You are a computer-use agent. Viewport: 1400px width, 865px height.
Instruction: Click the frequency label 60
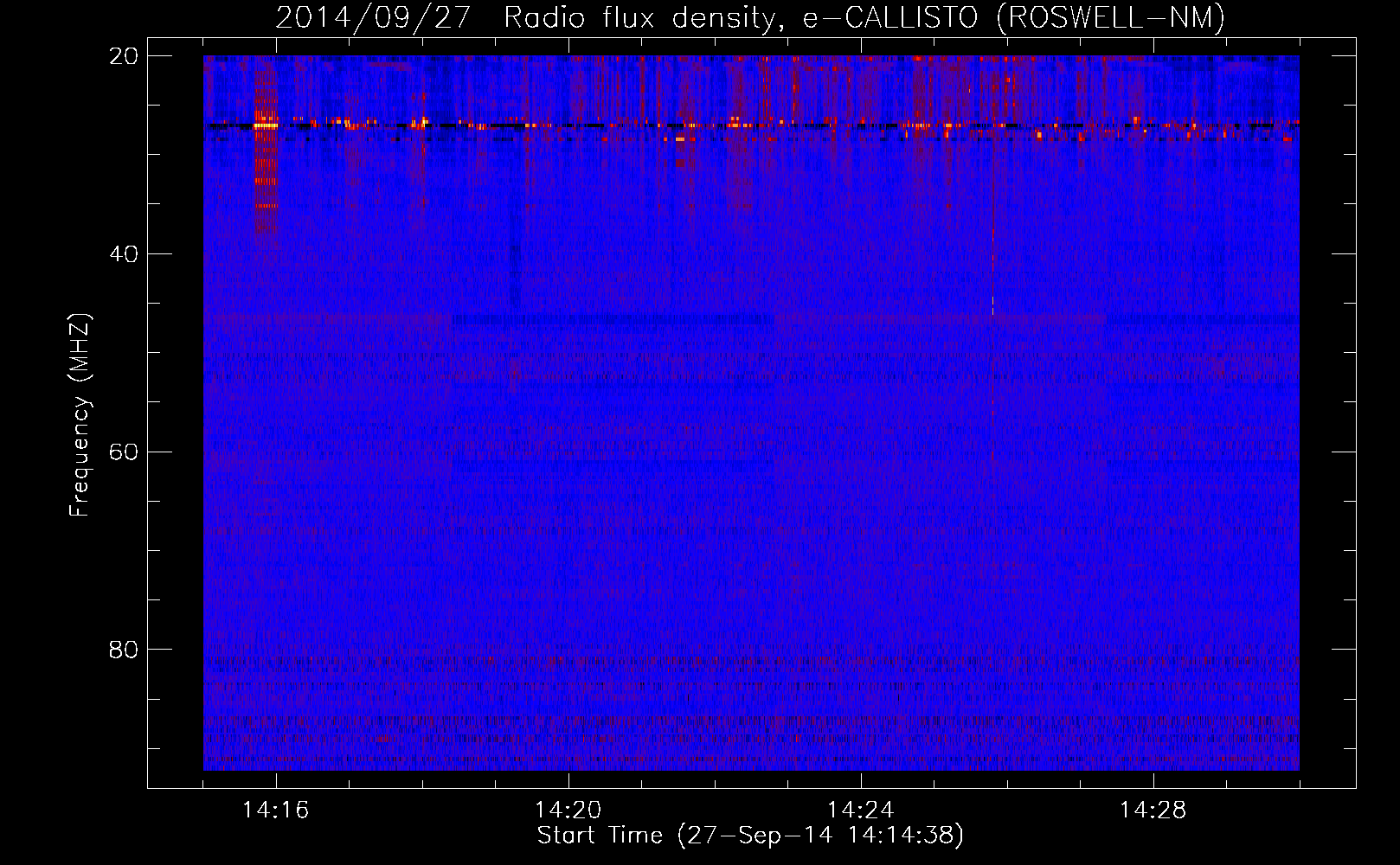point(124,452)
